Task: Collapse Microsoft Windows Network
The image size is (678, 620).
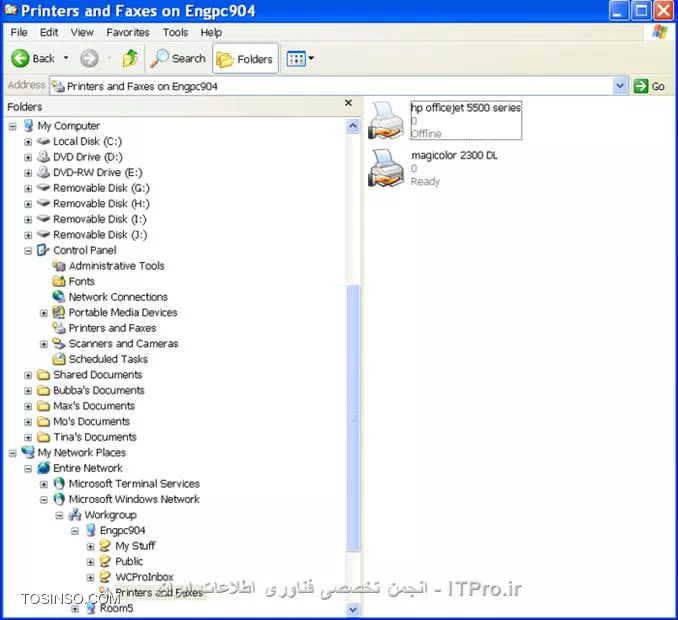Action: coord(44,500)
